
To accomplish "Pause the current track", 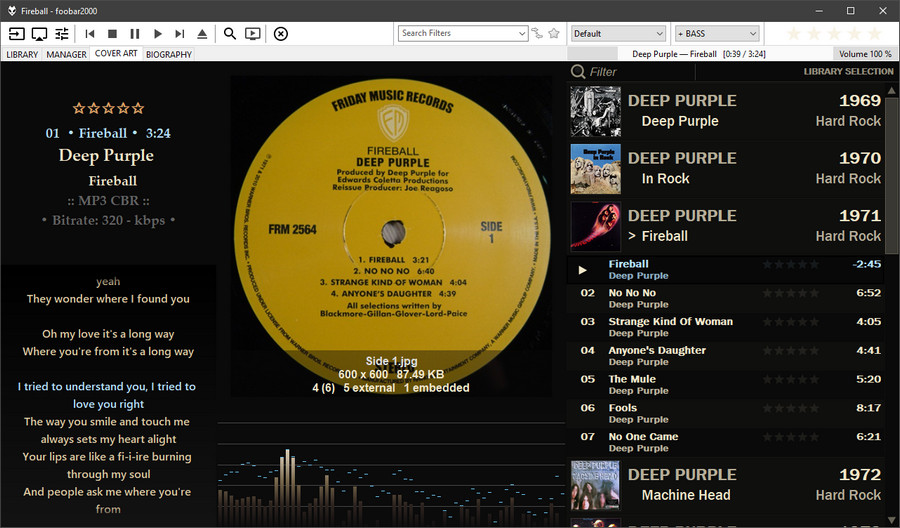I will point(135,34).
